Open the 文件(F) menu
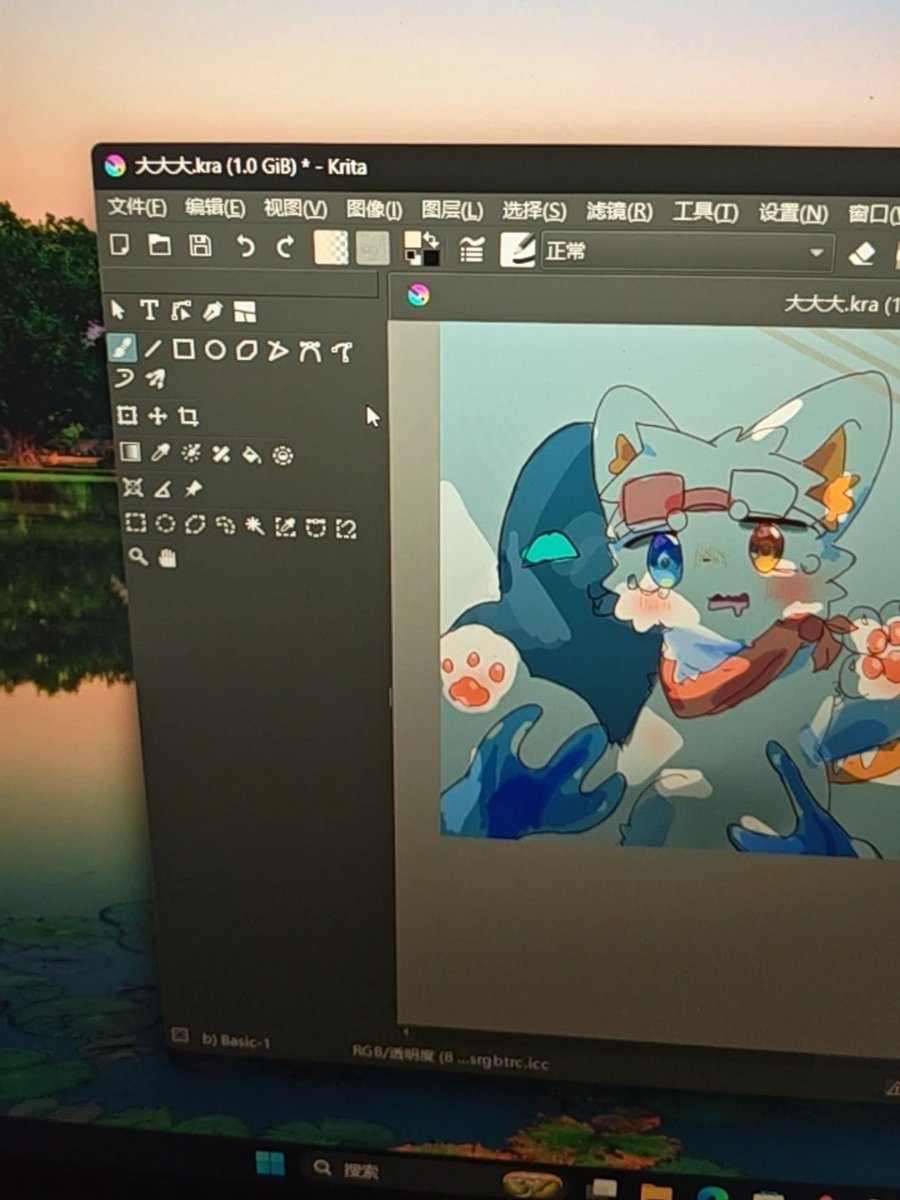This screenshot has width=900, height=1200. click(x=137, y=207)
